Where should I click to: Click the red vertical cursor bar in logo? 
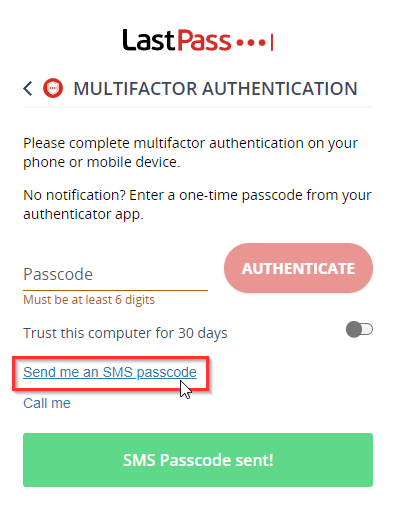tap(272, 42)
